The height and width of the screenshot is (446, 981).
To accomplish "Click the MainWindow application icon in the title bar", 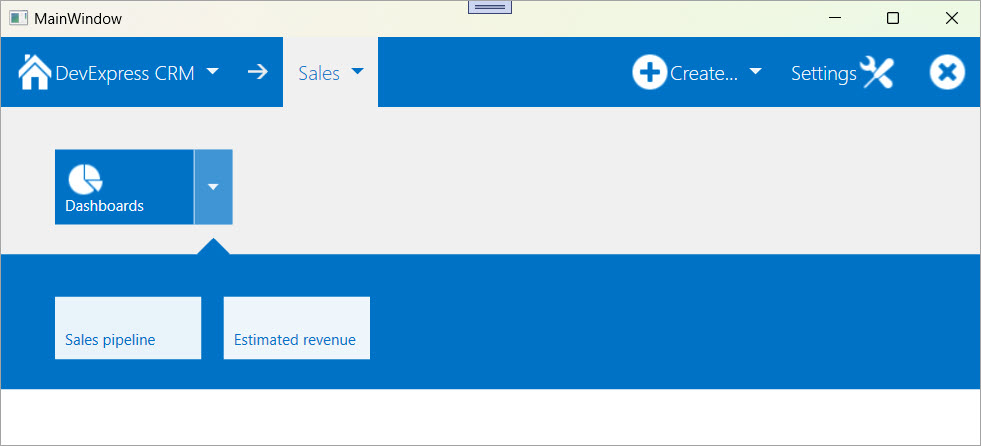I will point(19,18).
